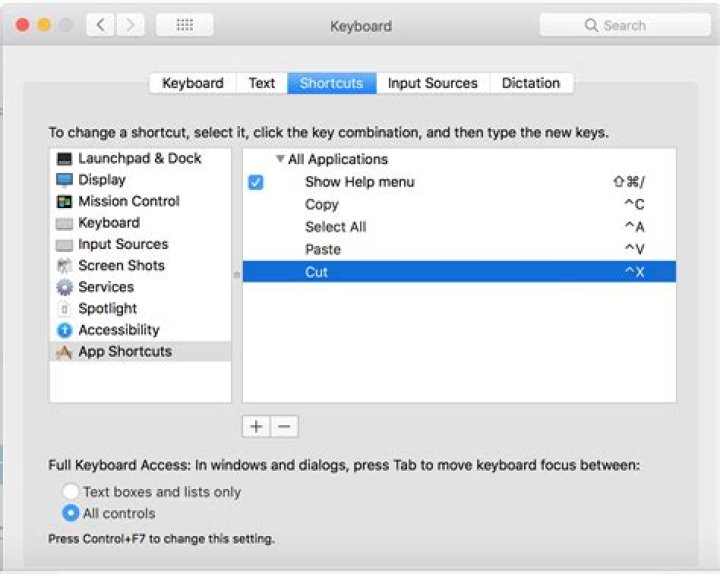The height and width of the screenshot is (574, 720).
Task: Select Spotlight in the category list
Action: (140, 309)
